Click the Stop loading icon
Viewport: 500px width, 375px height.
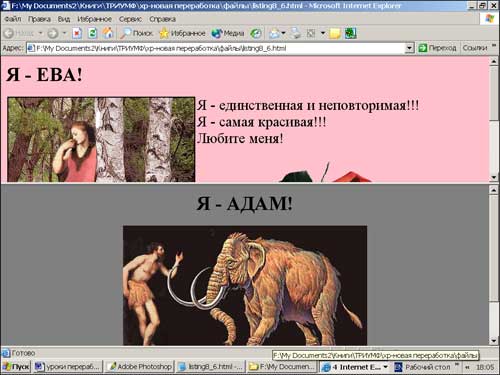(77, 33)
